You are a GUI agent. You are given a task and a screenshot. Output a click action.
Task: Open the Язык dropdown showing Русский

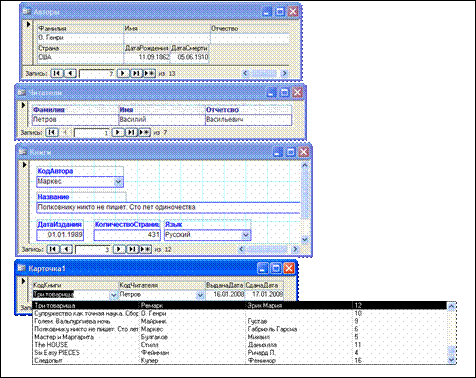click(246, 235)
